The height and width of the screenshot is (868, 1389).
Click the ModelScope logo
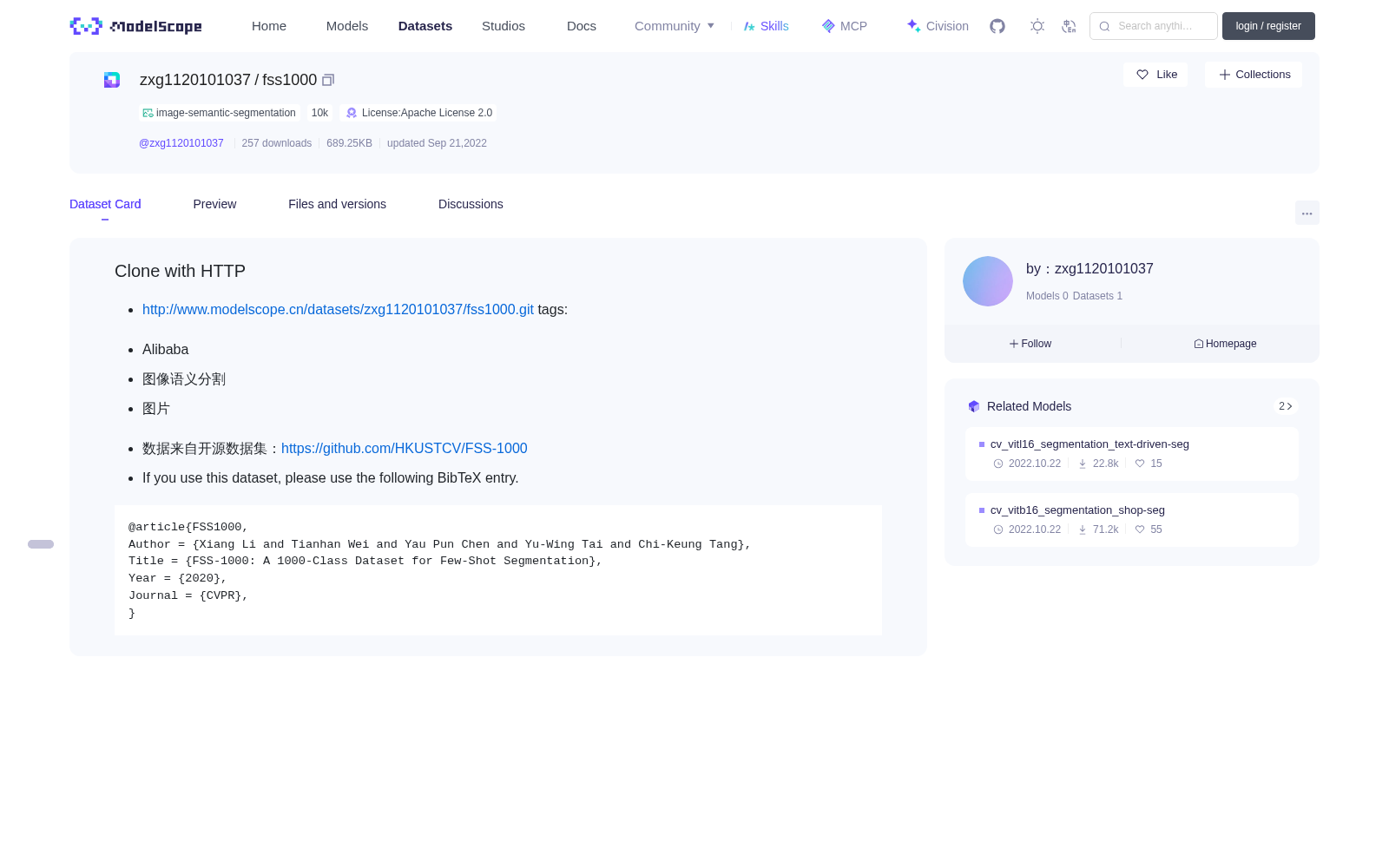[135, 26]
